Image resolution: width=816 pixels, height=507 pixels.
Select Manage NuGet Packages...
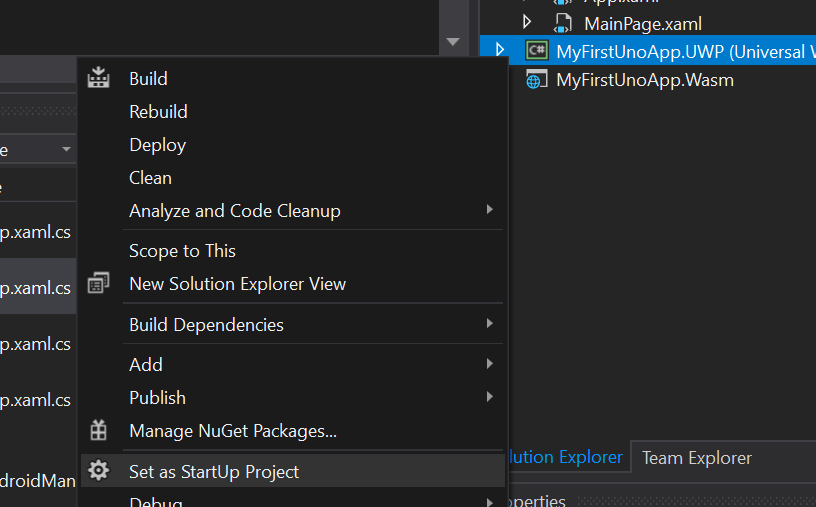point(291,431)
